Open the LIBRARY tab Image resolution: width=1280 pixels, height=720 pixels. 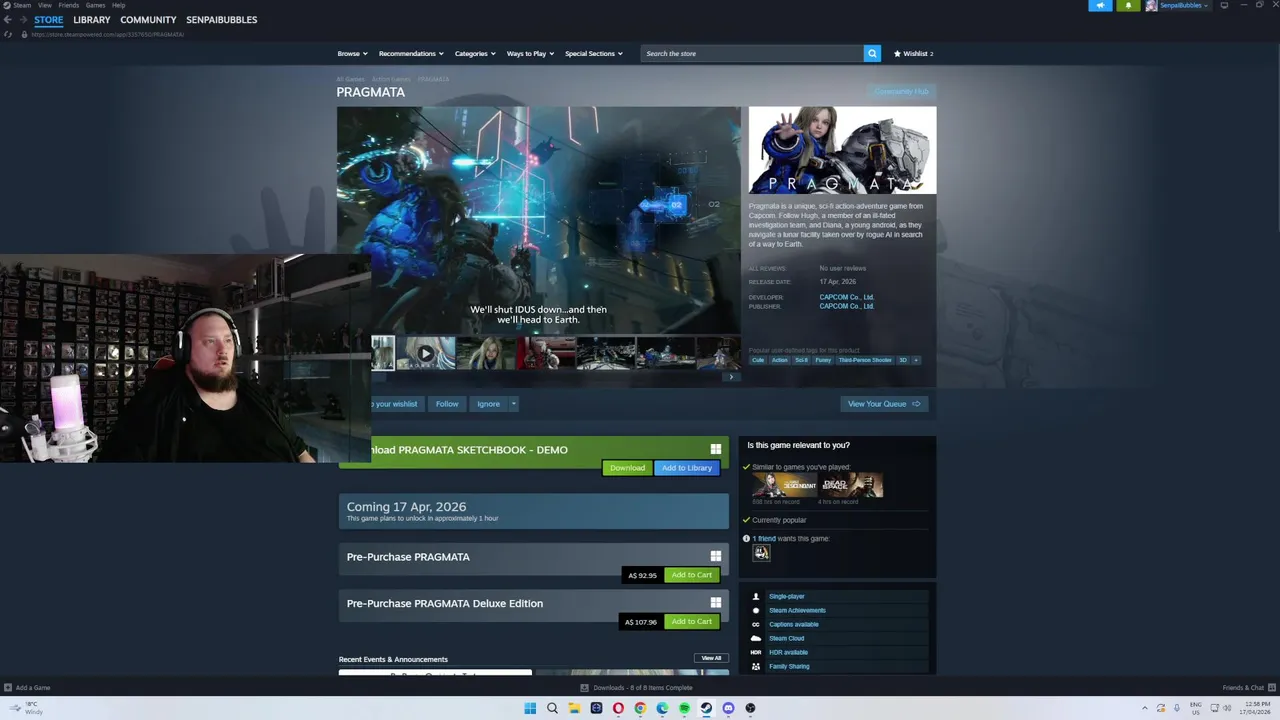coord(92,20)
